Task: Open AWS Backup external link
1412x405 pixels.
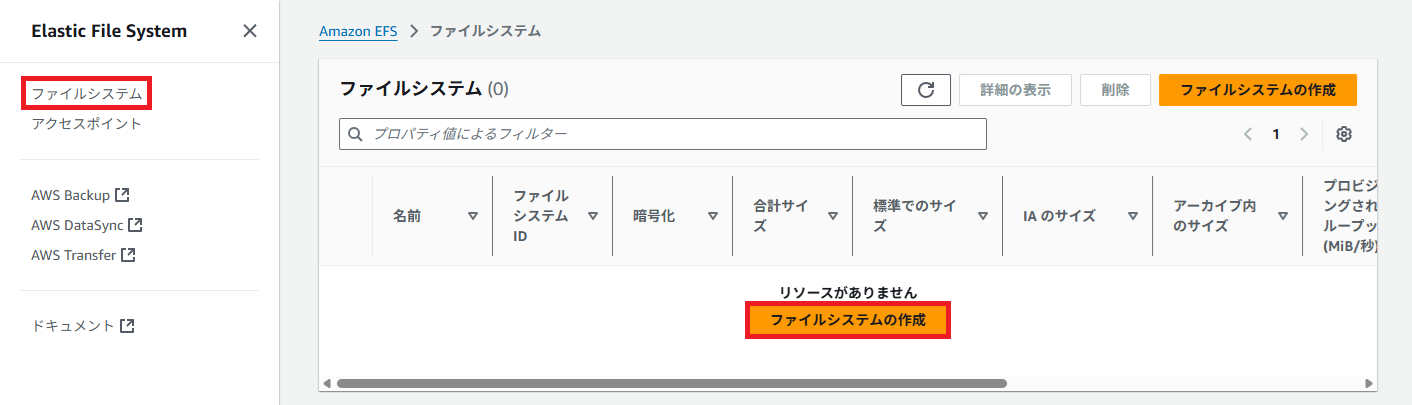Action: pos(80,195)
